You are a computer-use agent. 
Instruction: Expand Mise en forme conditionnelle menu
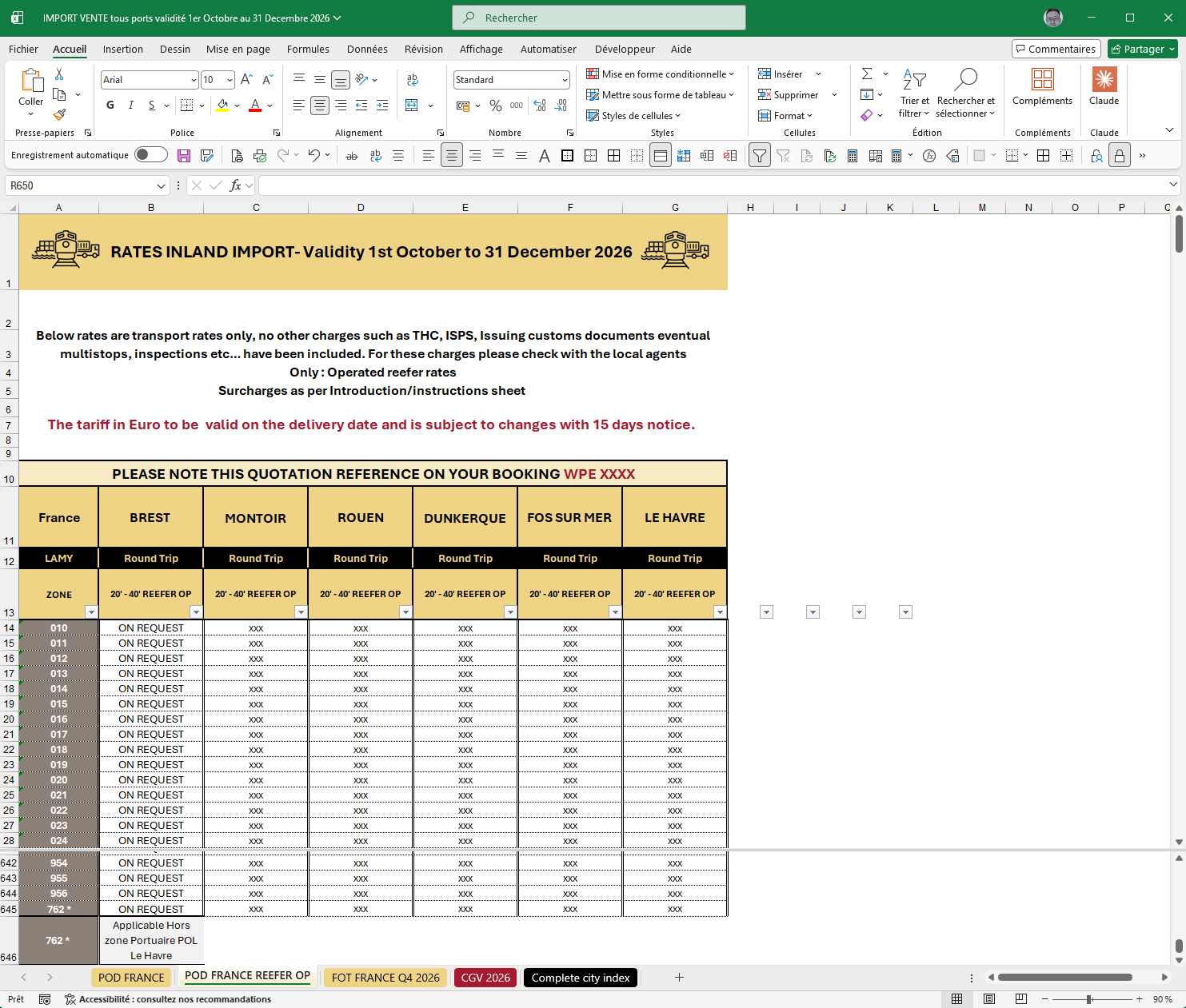tap(660, 74)
